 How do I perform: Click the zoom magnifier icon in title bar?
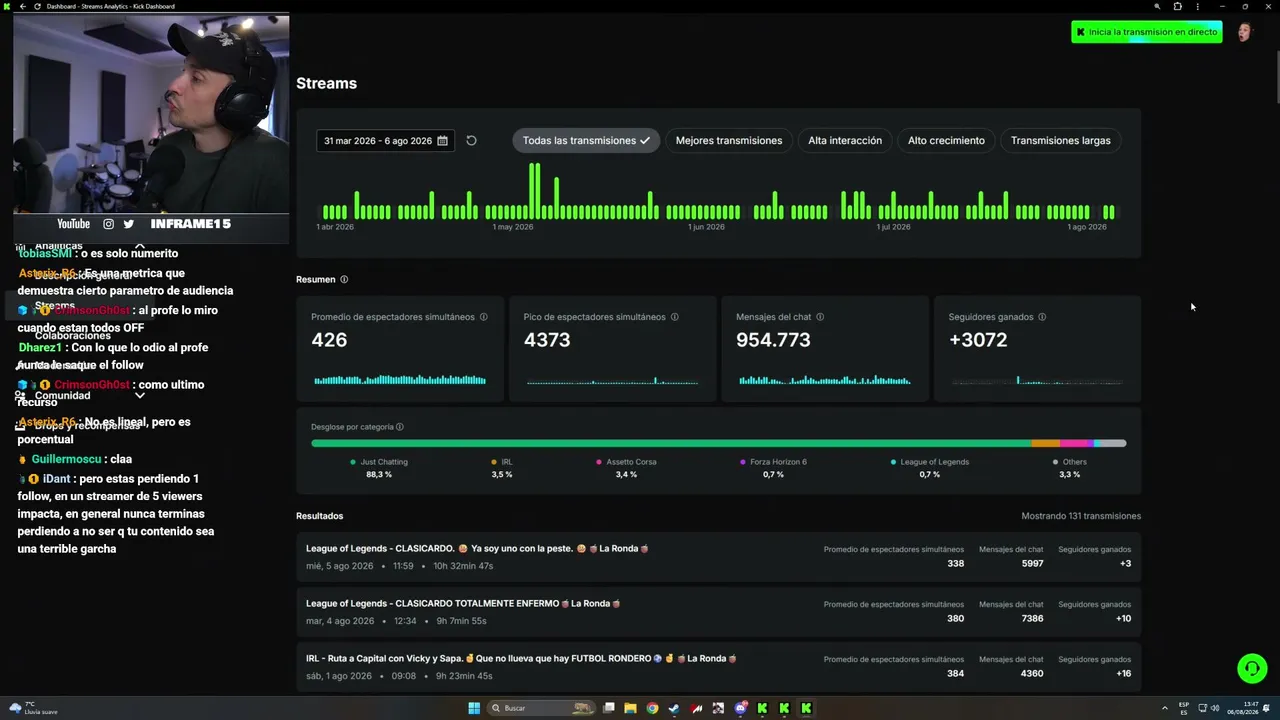pos(1157,6)
